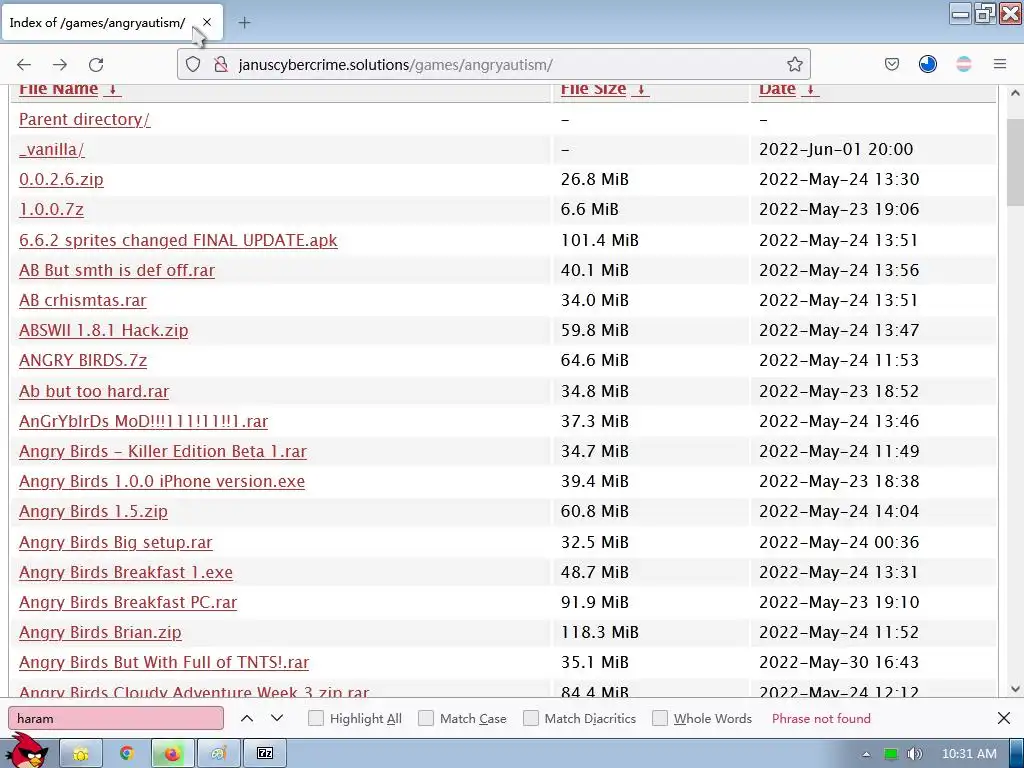Enable the Highlight All checkbox
Image resolution: width=1024 pixels, height=768 pixels.
(315, 718)
